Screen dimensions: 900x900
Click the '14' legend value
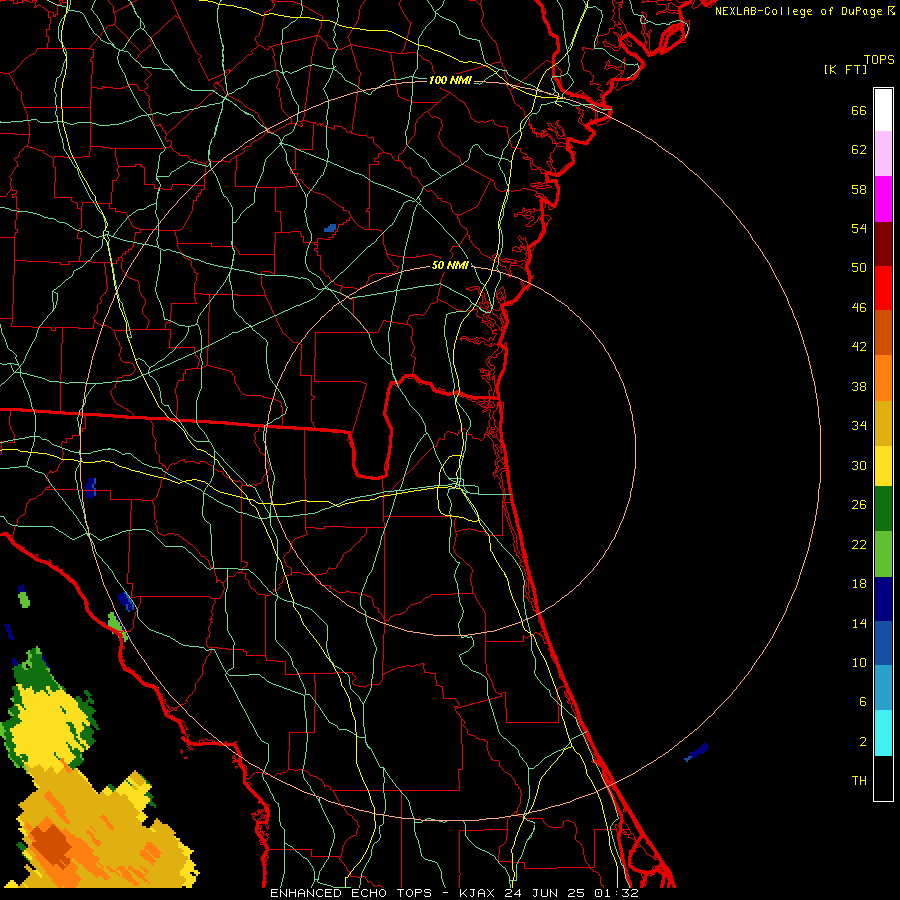tap(859, 623)
